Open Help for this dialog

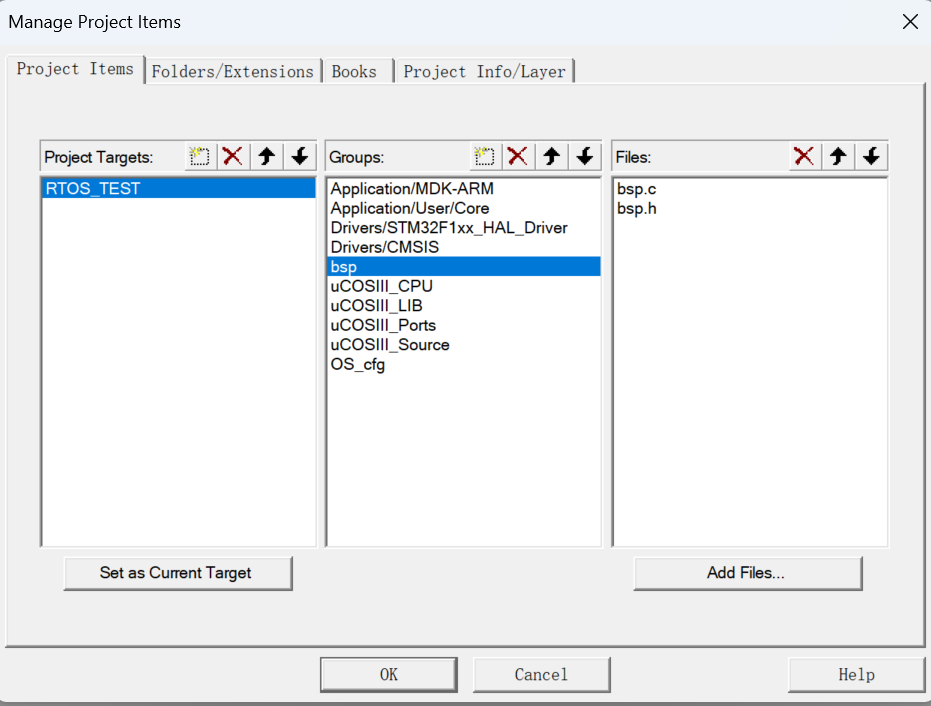tap(856, 675)
